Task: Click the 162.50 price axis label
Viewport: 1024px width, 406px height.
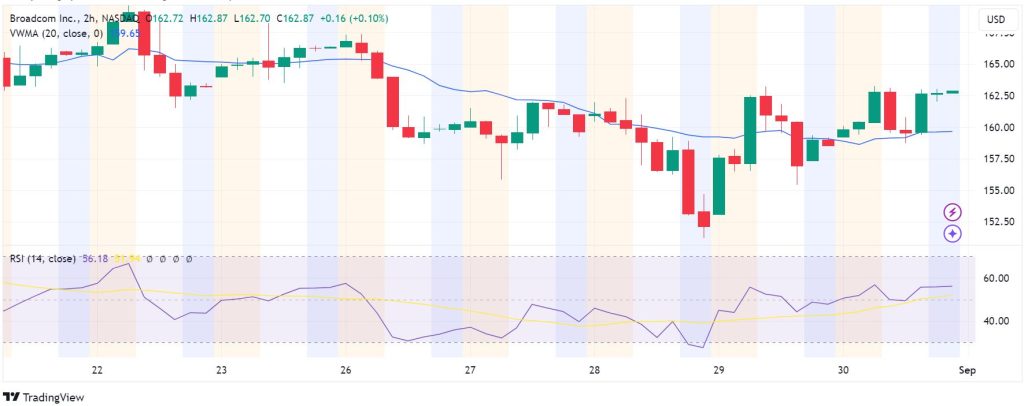Action: pos(1000,95)
